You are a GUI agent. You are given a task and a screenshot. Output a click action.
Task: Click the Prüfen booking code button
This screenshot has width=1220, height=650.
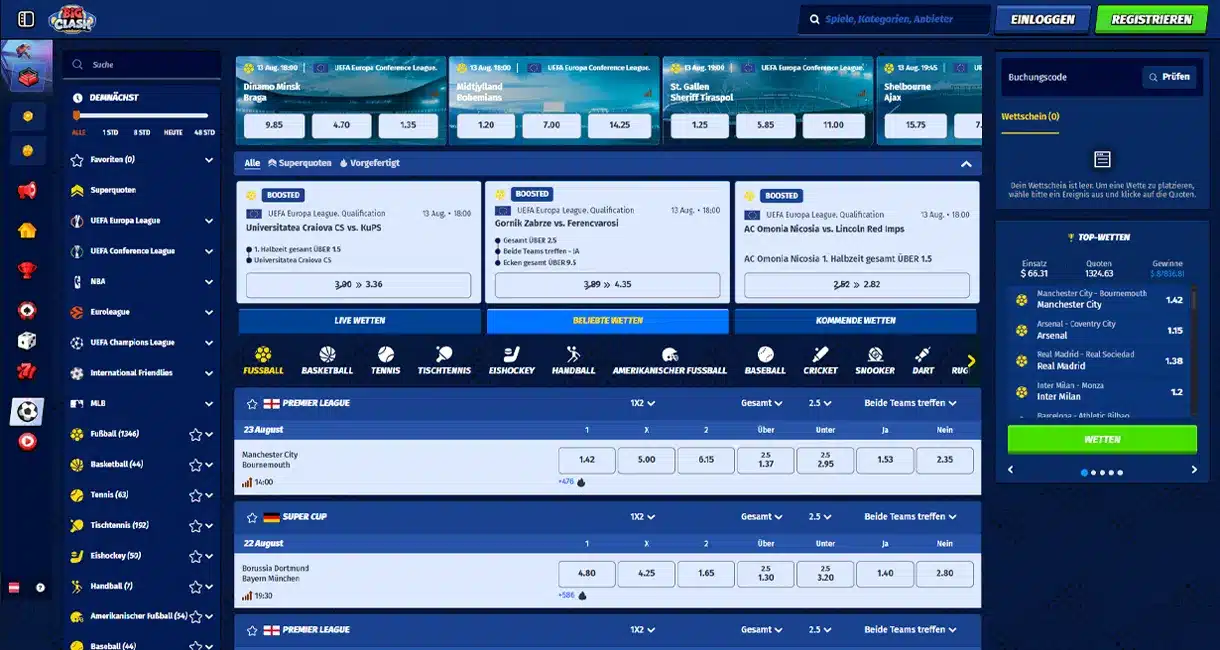point(1170,77)
